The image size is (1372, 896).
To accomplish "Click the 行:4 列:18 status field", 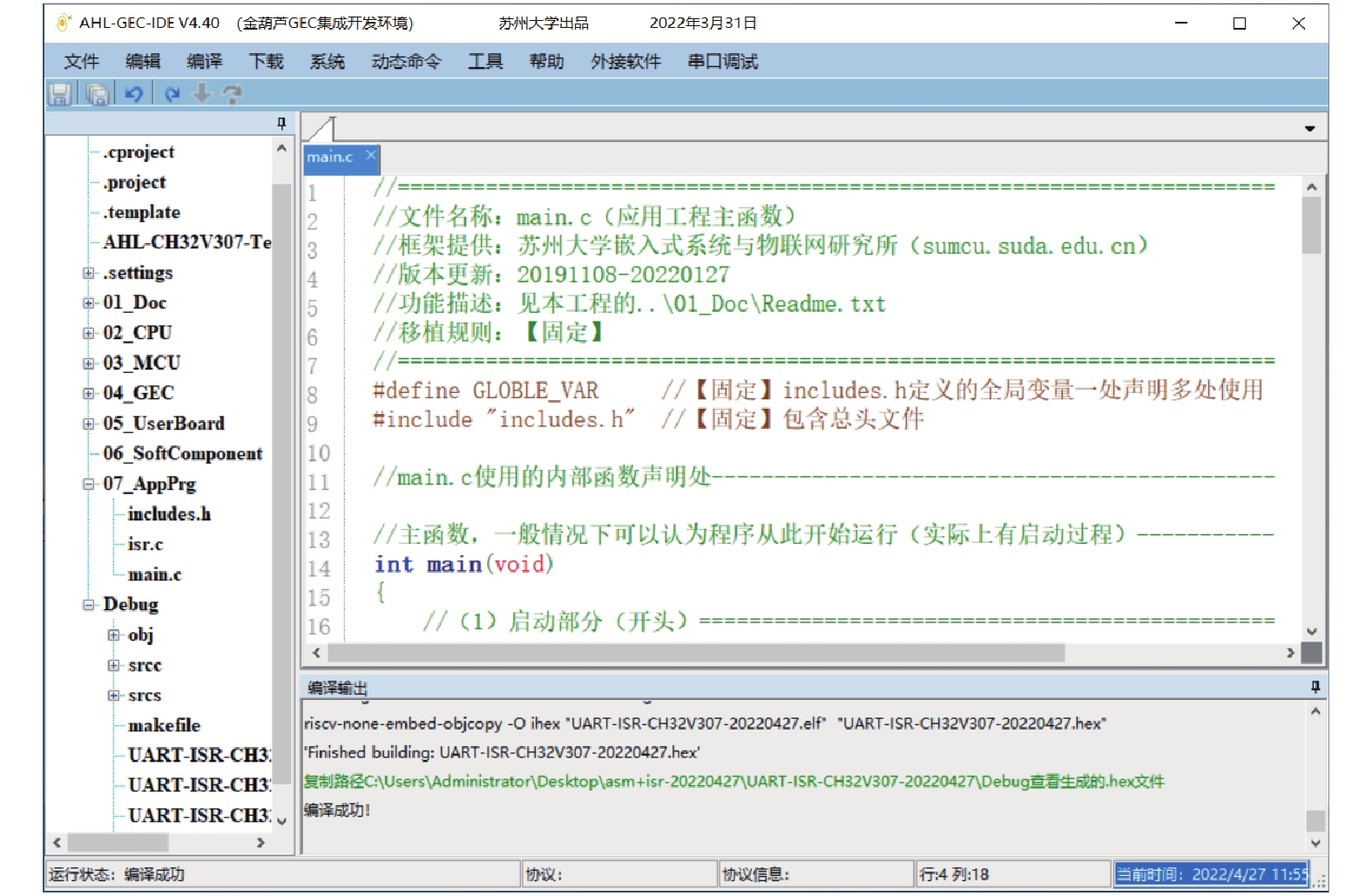I will [1013, 874].
